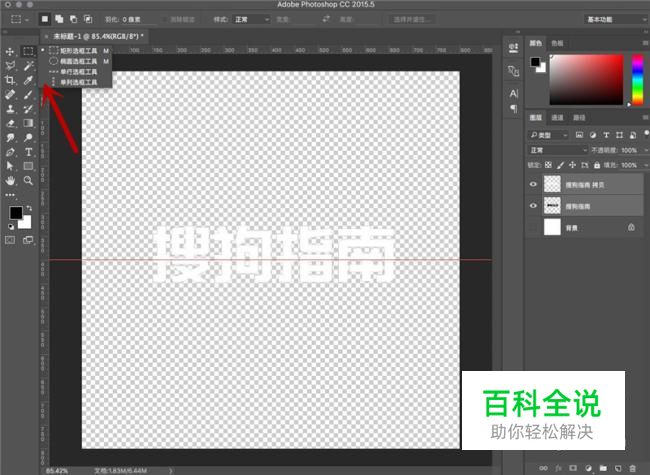
Task: Open the Edit Toolbar three-dots button
Action: coord(10,194)
